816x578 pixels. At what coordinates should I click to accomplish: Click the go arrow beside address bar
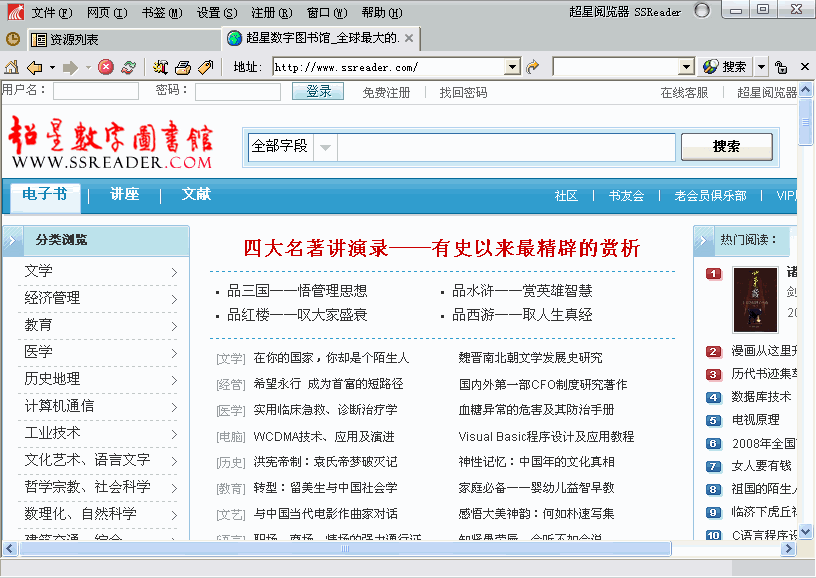pyautogui.click(x=532, y=67)
